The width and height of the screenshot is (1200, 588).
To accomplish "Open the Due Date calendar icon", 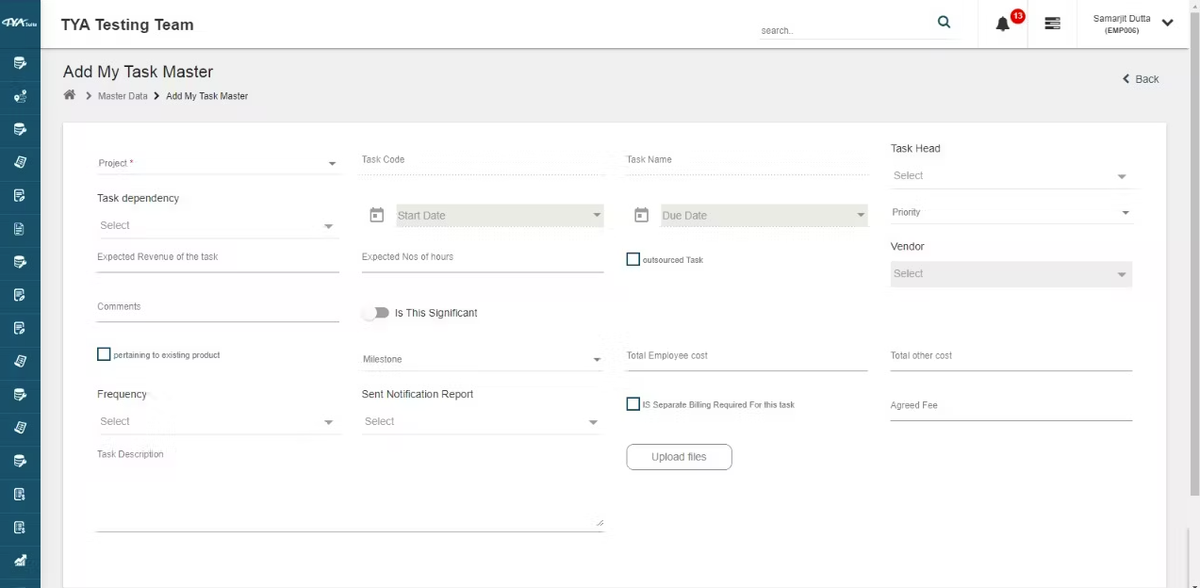I will coord(642,215).
